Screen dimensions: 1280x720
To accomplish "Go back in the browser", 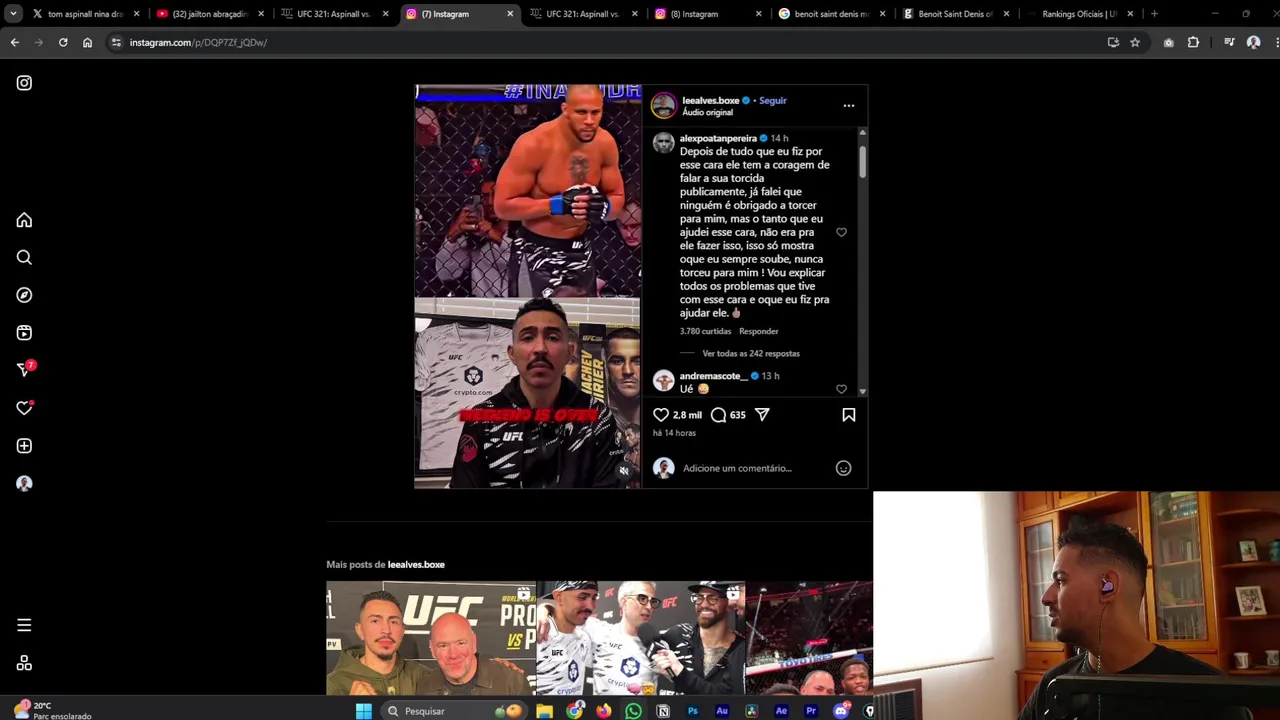I will [14, 42].
